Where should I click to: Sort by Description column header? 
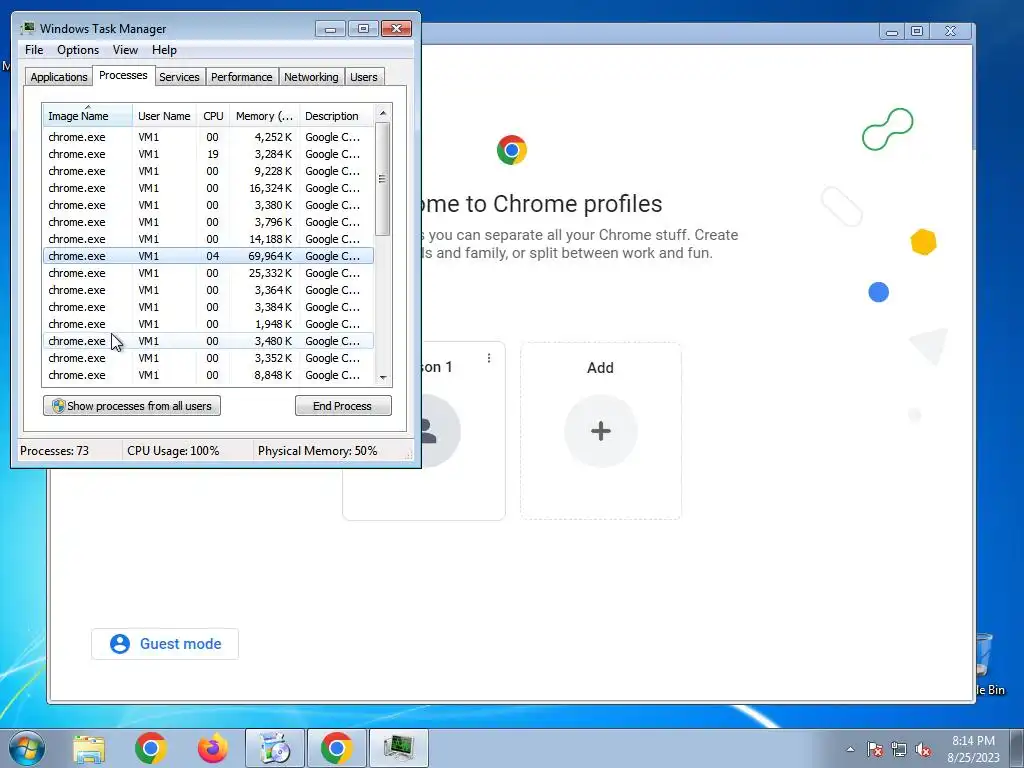[336, 116]
